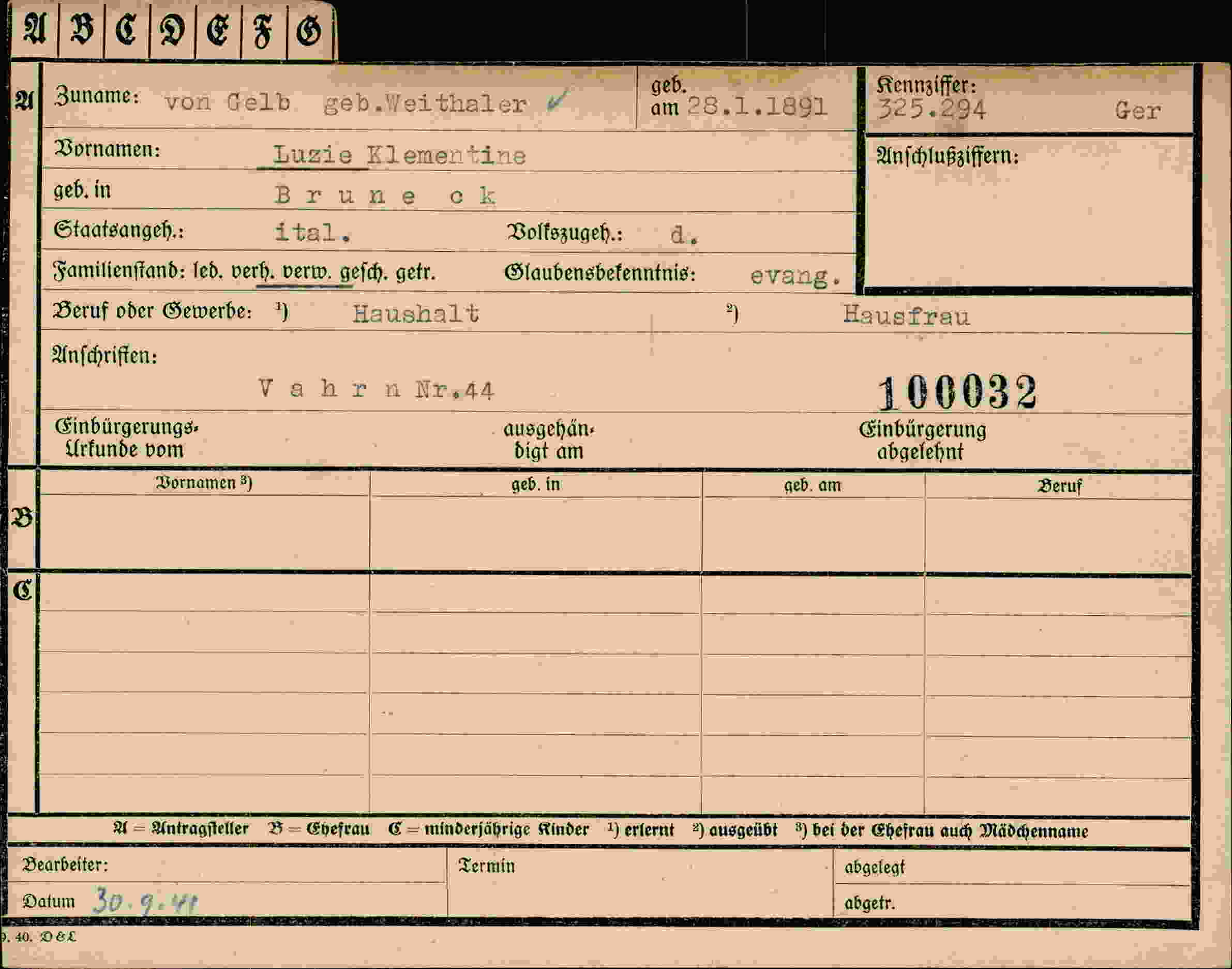Click address 'Vahrn Nr.44'
Image resolution: width=1232 pixels, height=969 pixels.
[x=376, y=389]
